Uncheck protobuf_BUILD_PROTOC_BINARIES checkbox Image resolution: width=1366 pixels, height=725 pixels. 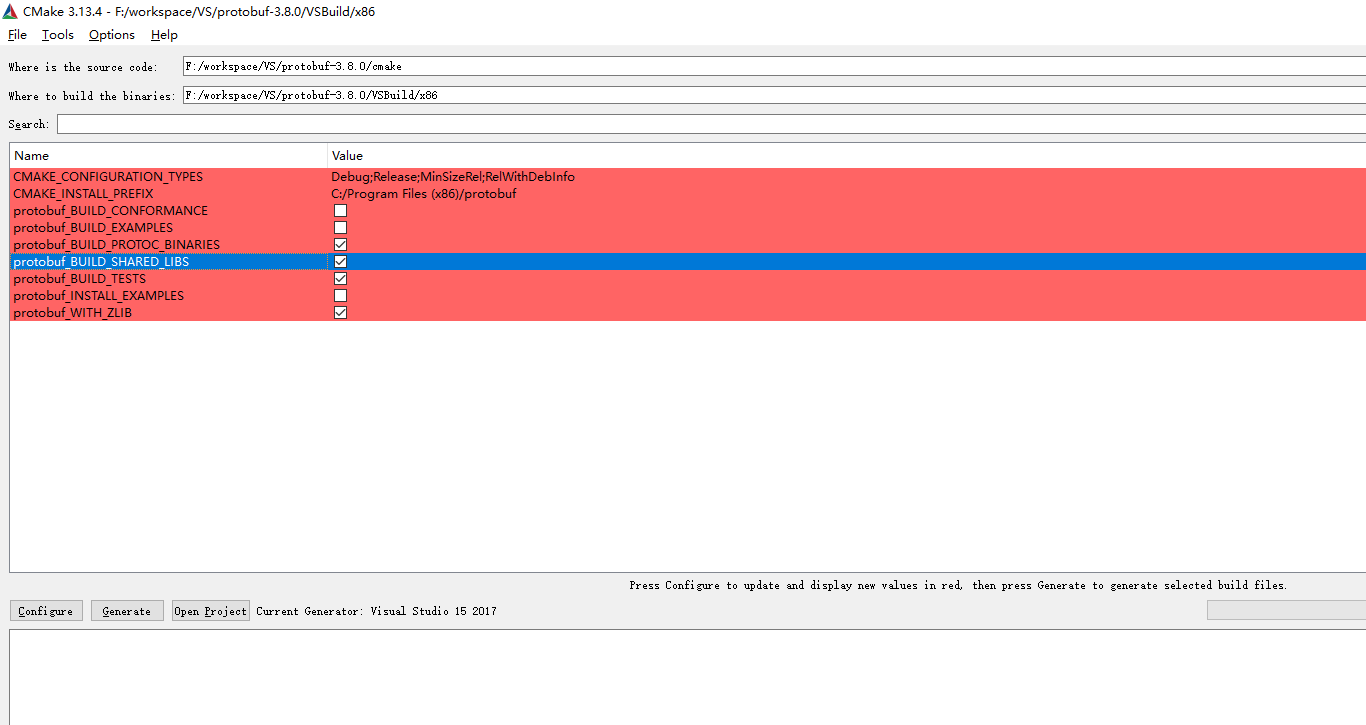[x=341, y=245]
